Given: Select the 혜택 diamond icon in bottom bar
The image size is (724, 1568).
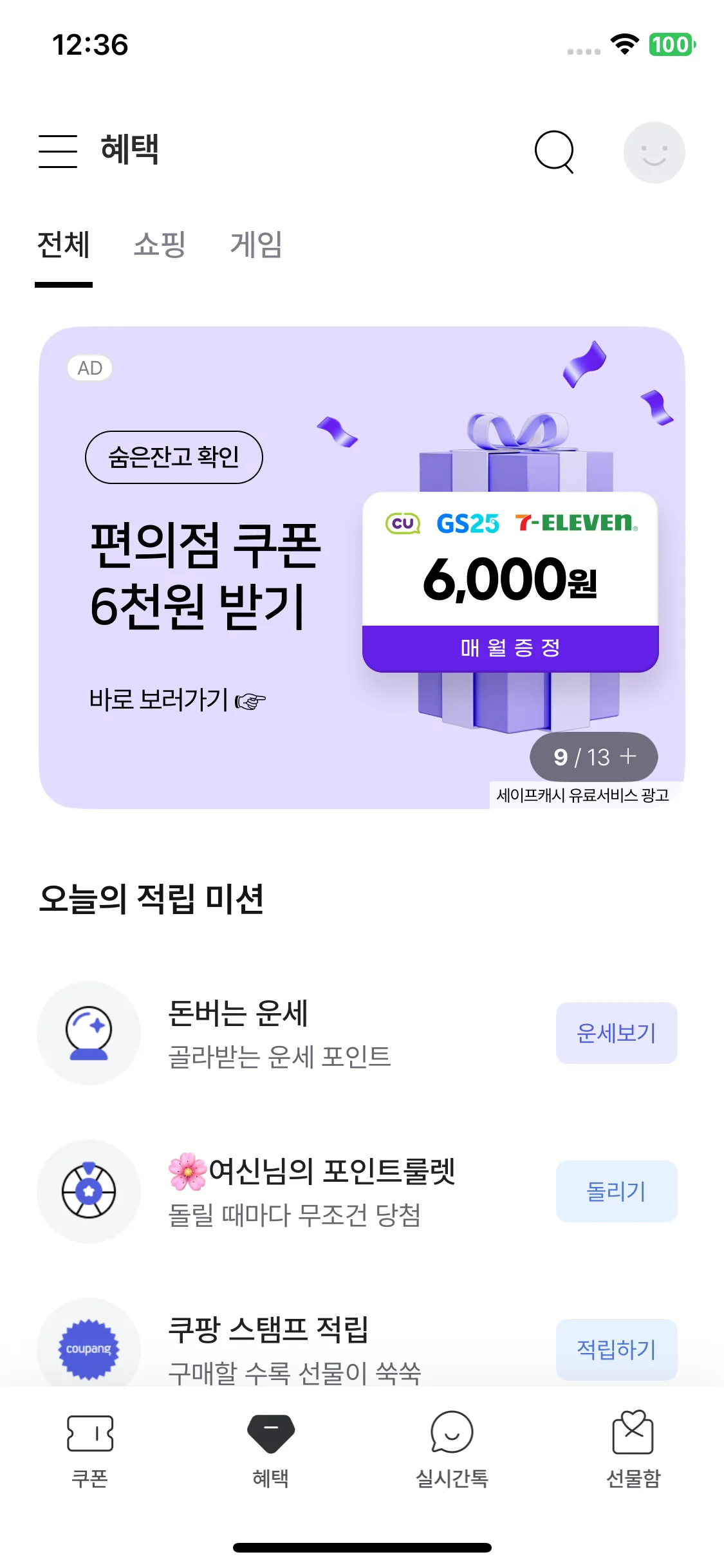Looking at the screenshot, I should pos(271,1433).
